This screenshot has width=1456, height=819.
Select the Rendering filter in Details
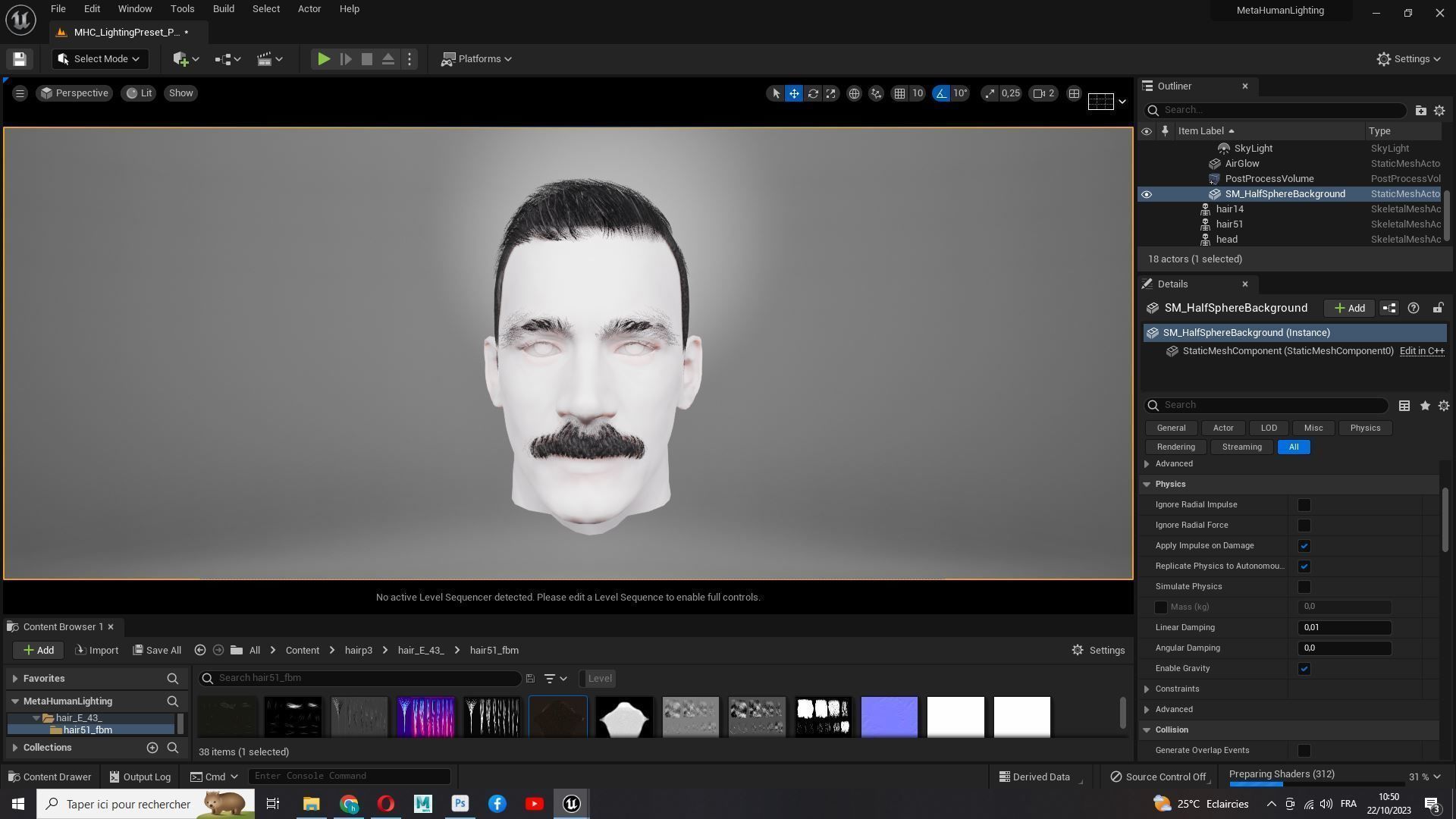pyautogui.click(x=1176, y=447)
